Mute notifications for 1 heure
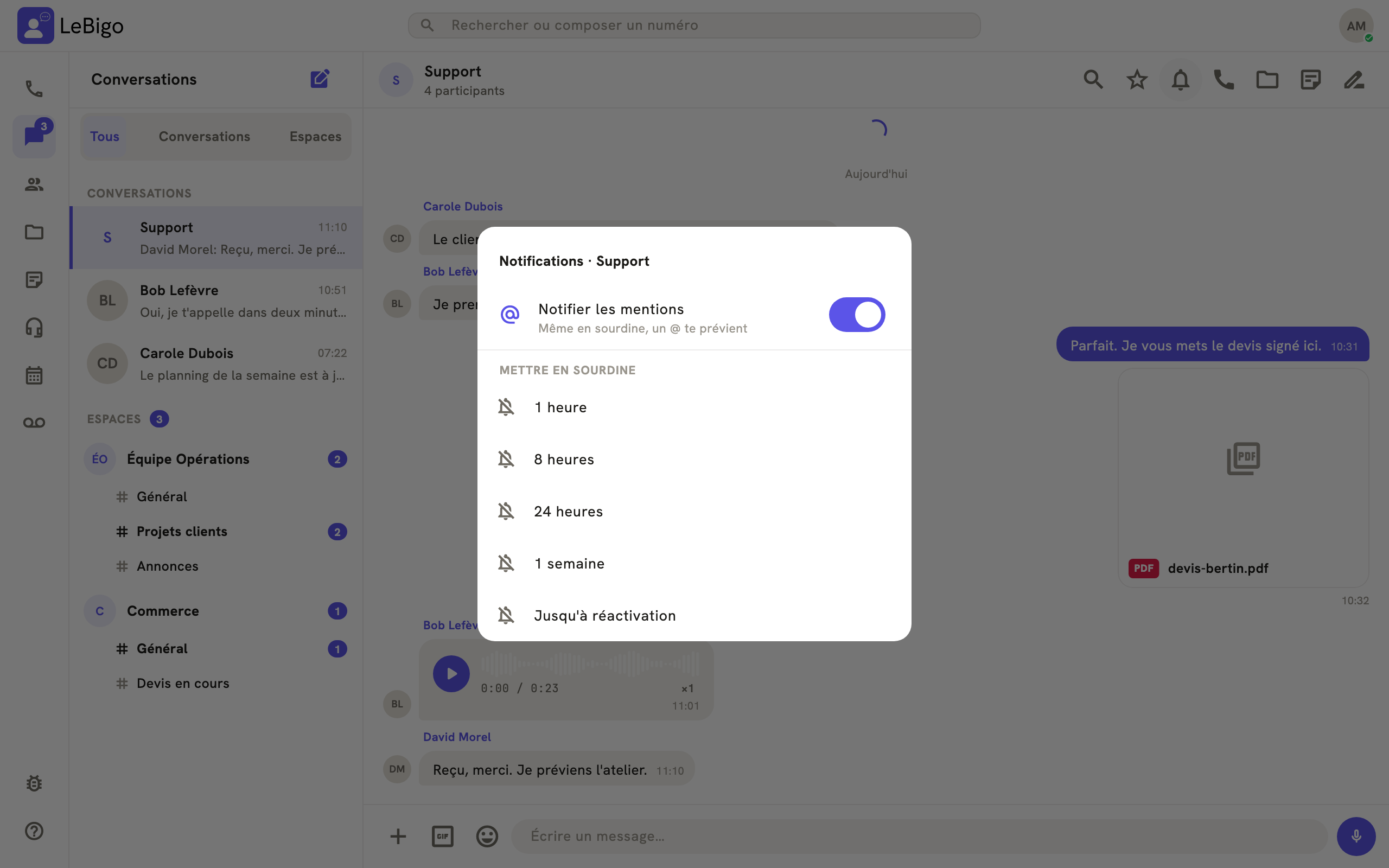This screenshot has height=868, width=1389. pos(694,407)
